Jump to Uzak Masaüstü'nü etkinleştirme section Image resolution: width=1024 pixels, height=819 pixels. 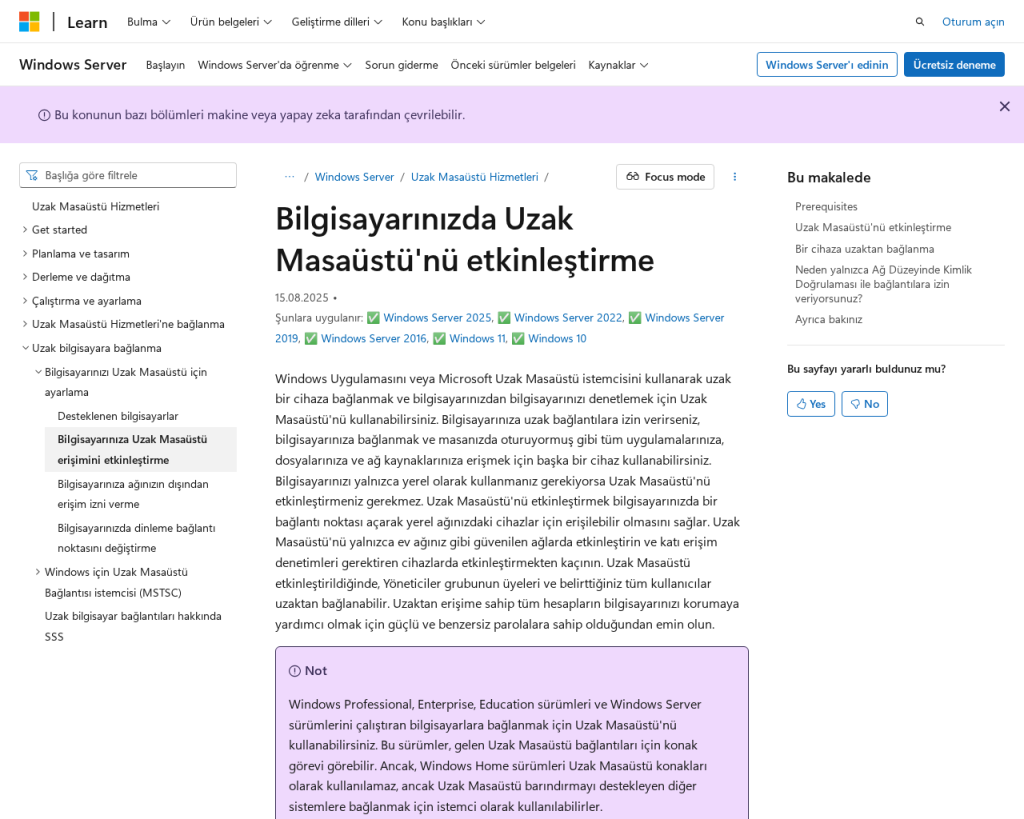pos(872,227)
